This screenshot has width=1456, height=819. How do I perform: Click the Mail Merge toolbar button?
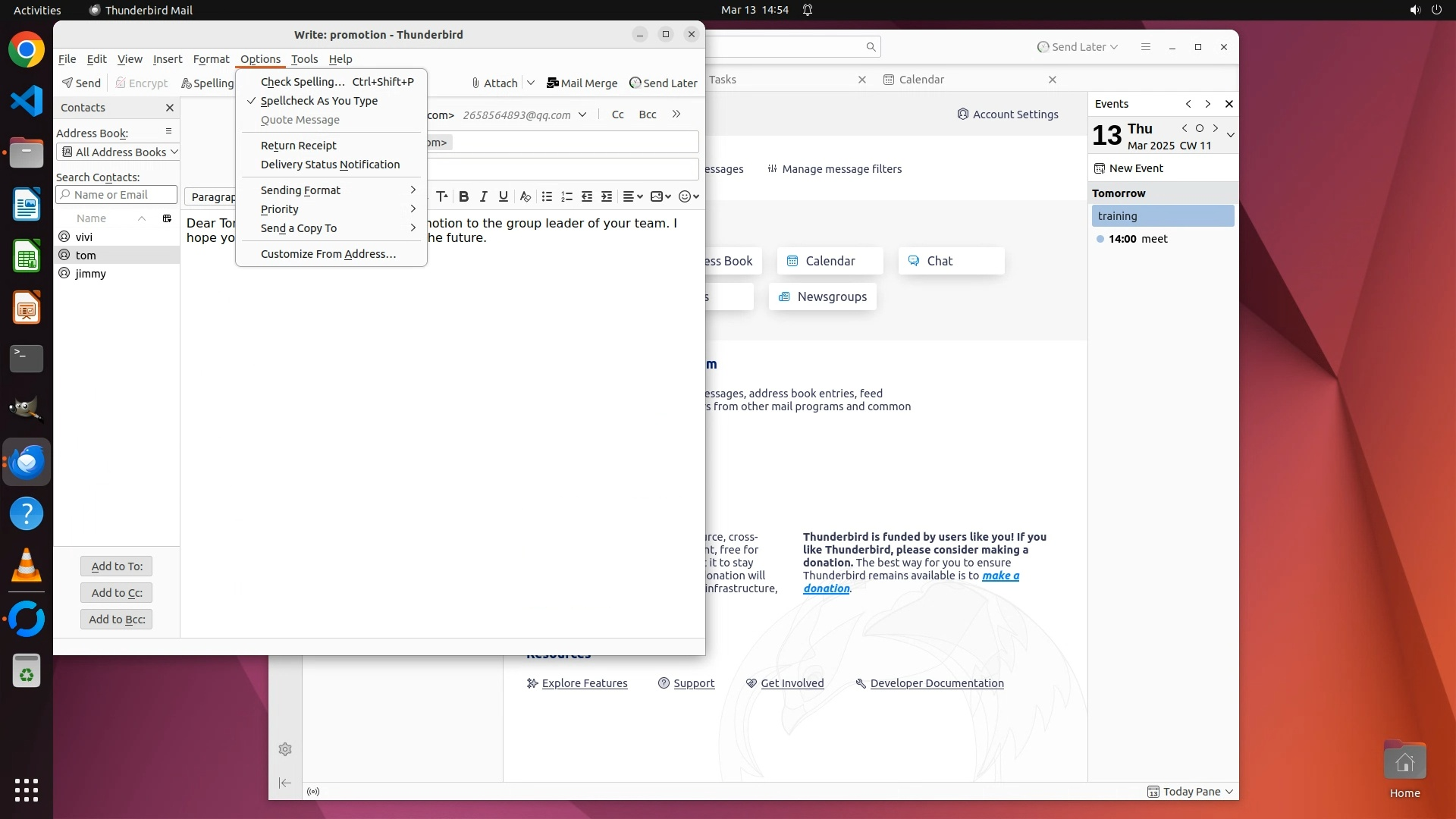tap(582, 83)
